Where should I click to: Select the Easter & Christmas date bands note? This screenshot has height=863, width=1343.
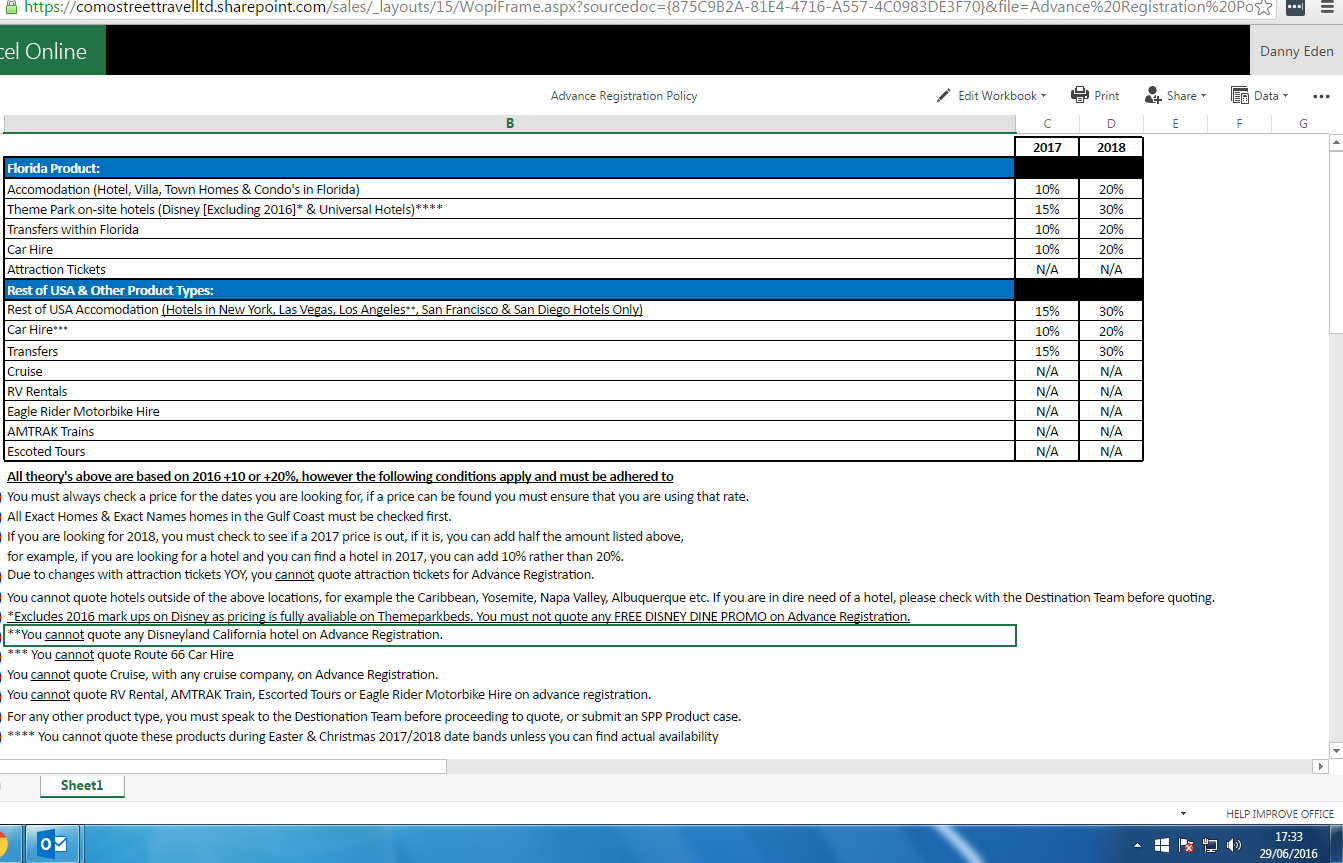(363, 736)
